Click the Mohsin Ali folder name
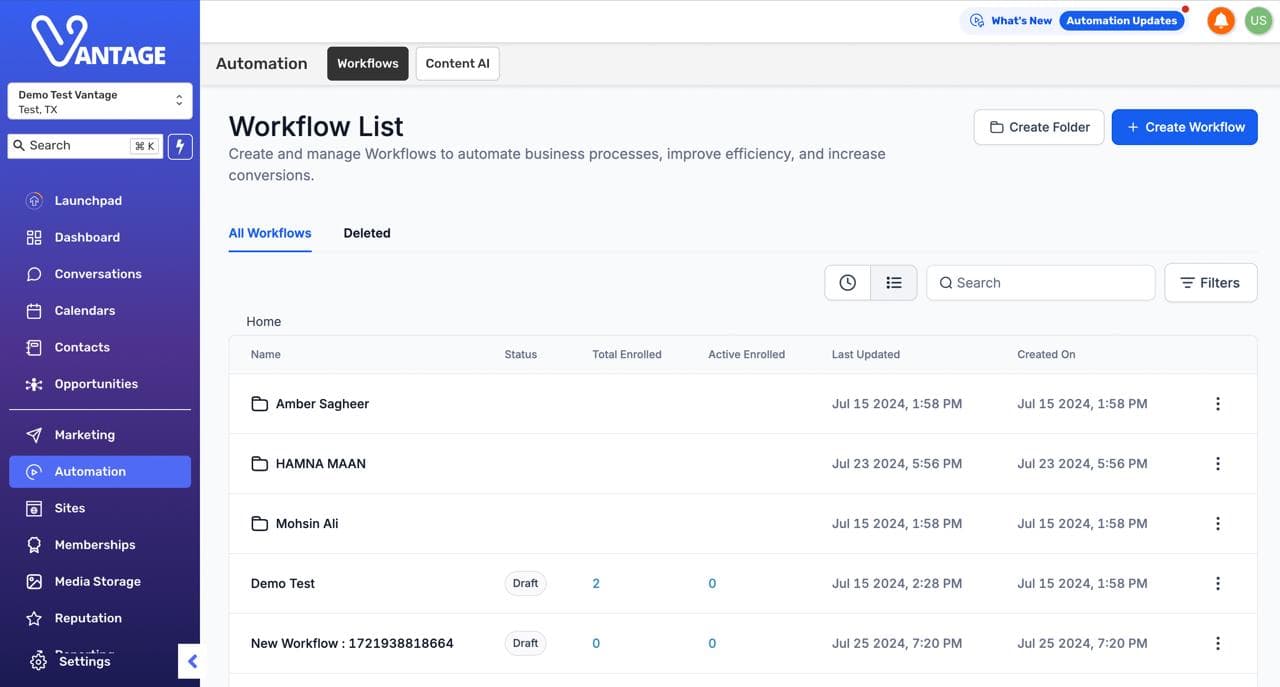Image resolution: width=1280 pixels, height=687 pixels. (x=307, y=524)
